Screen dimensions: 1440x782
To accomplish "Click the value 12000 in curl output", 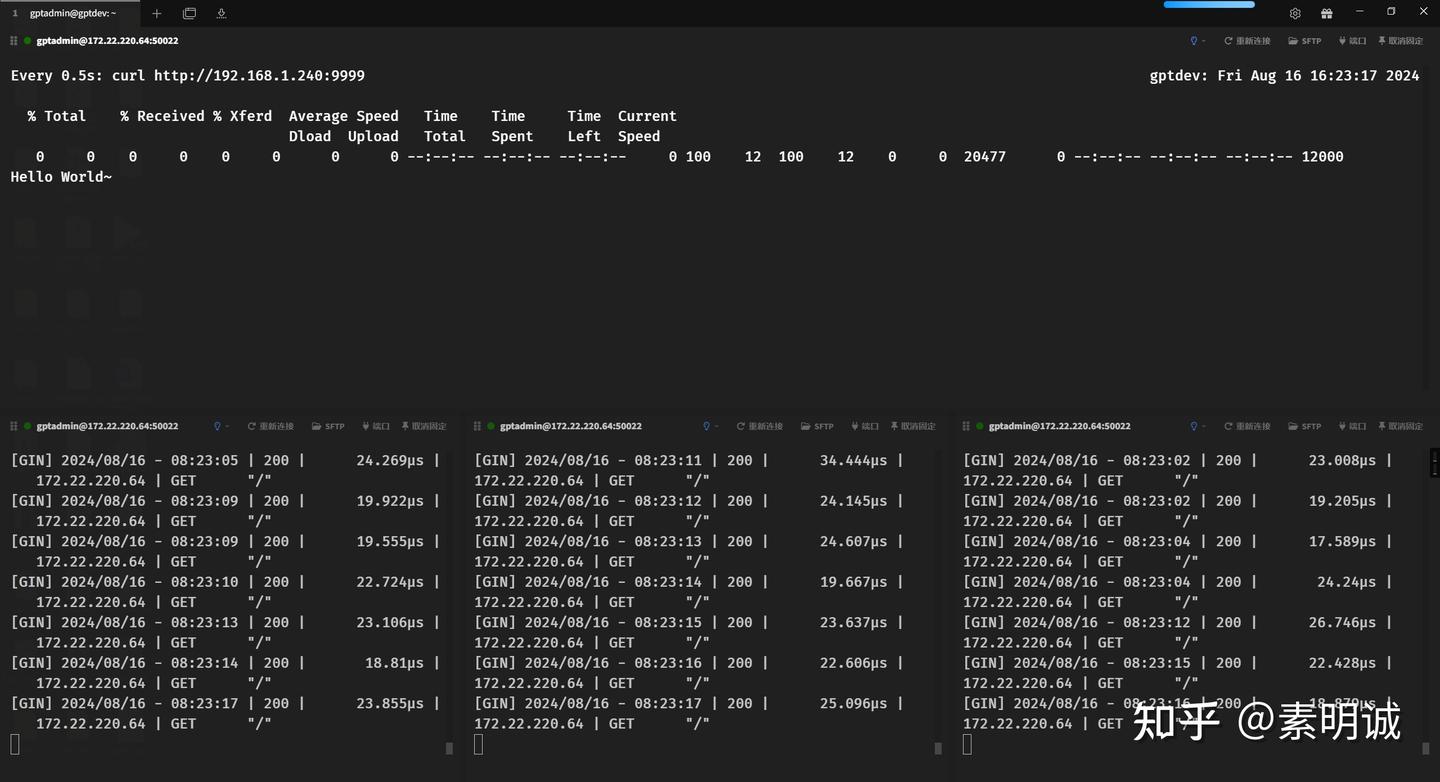I will 1322,157.
